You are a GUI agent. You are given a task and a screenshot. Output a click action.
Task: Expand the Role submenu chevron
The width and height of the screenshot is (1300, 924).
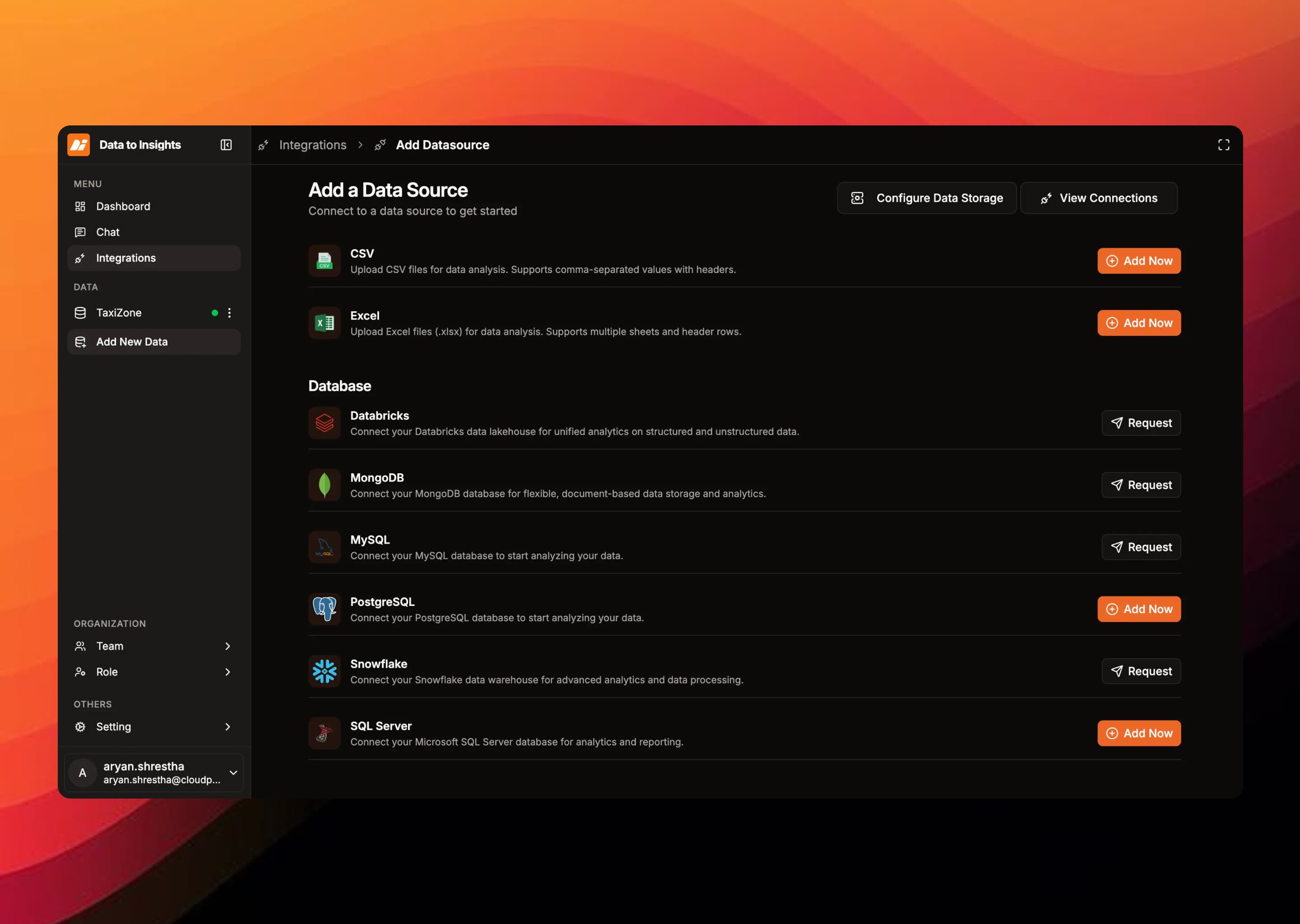coord(227,671)
